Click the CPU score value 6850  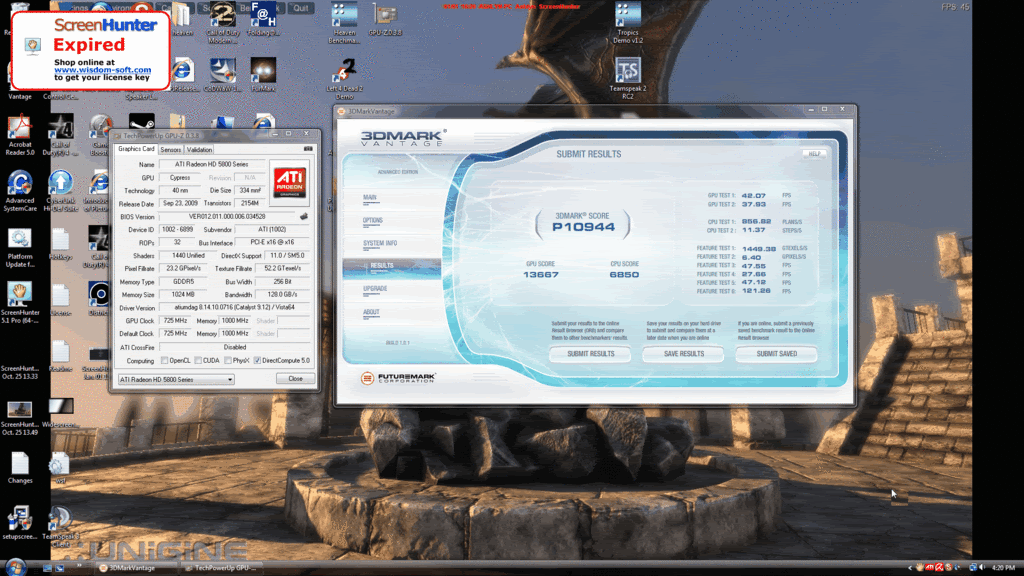point(624,275)
